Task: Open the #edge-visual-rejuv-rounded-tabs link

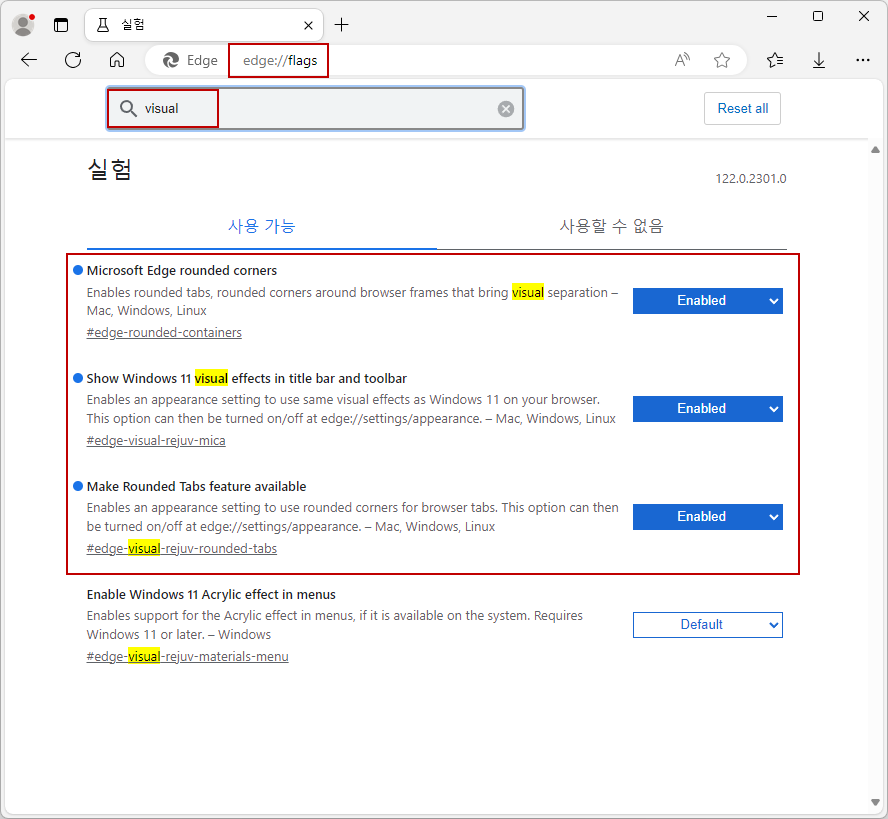Action: coord(182,549)
